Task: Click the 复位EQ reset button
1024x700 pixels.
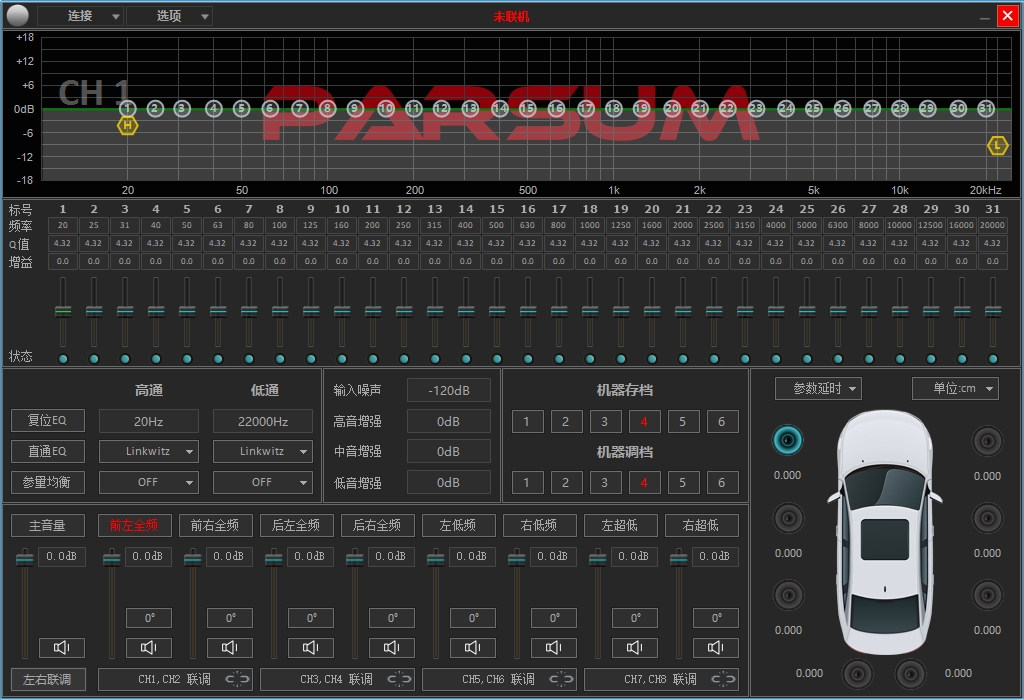Action: pos(48,420)
